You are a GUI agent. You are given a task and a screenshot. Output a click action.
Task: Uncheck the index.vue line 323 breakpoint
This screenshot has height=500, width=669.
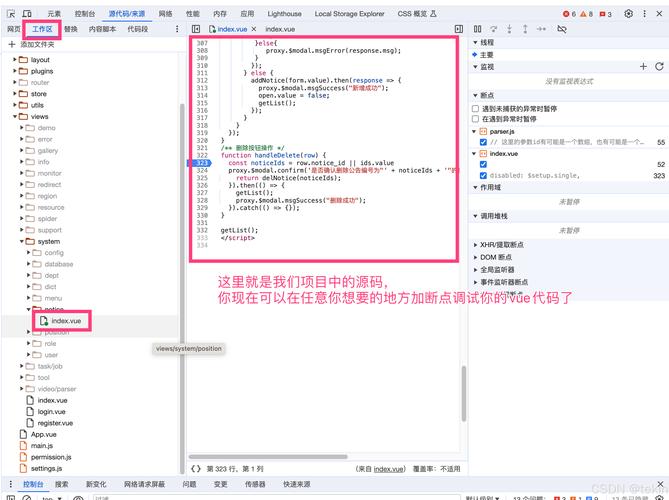point(483,175)
